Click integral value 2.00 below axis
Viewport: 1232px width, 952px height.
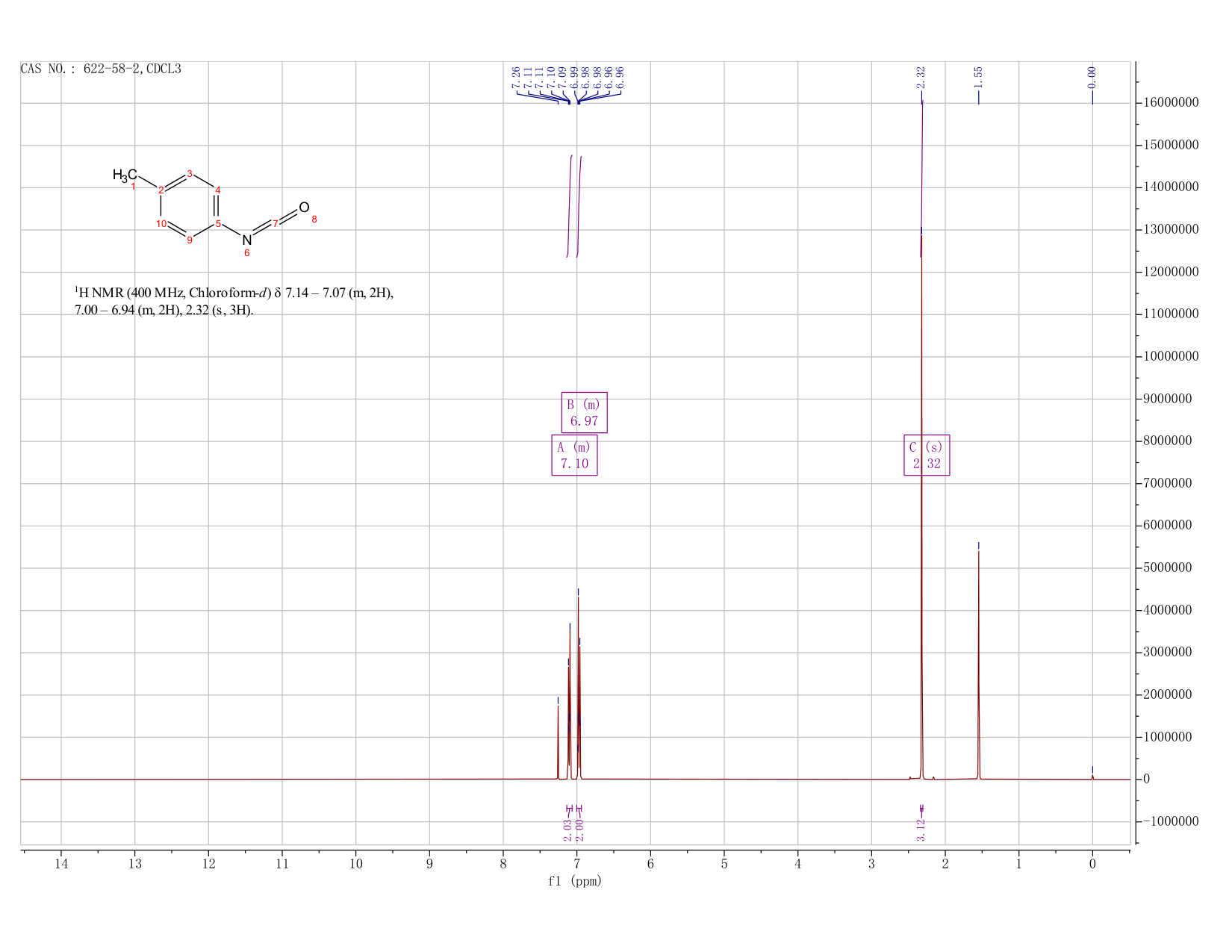point(579,829)
